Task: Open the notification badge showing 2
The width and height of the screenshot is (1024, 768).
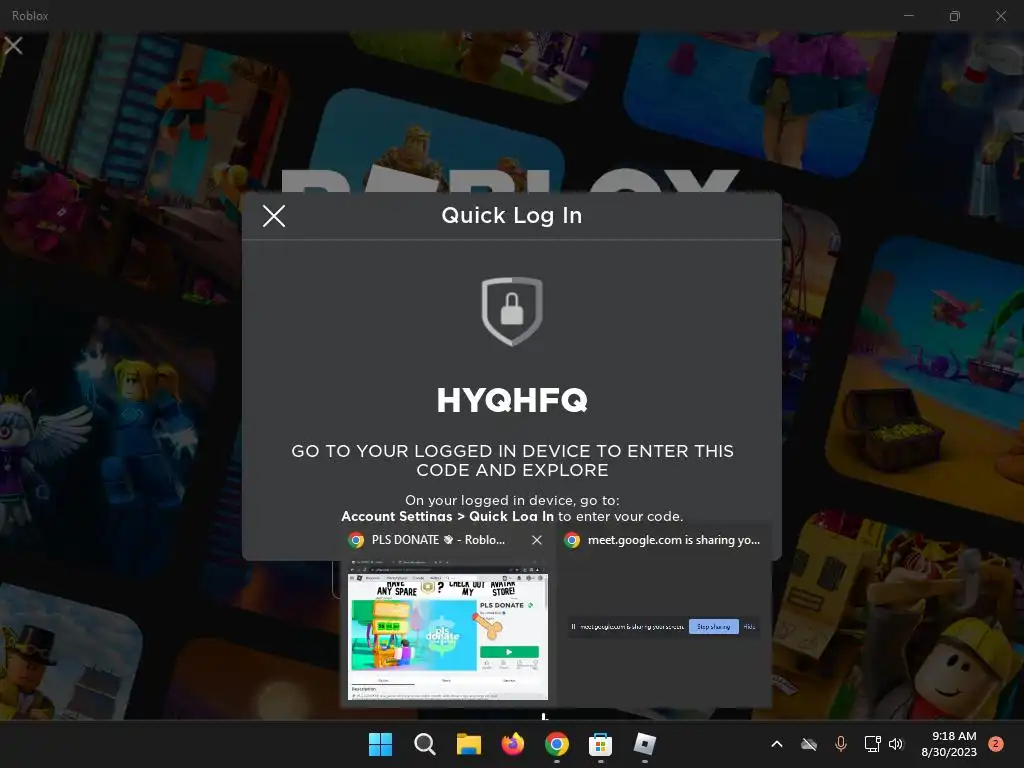Action: (996, 744)
